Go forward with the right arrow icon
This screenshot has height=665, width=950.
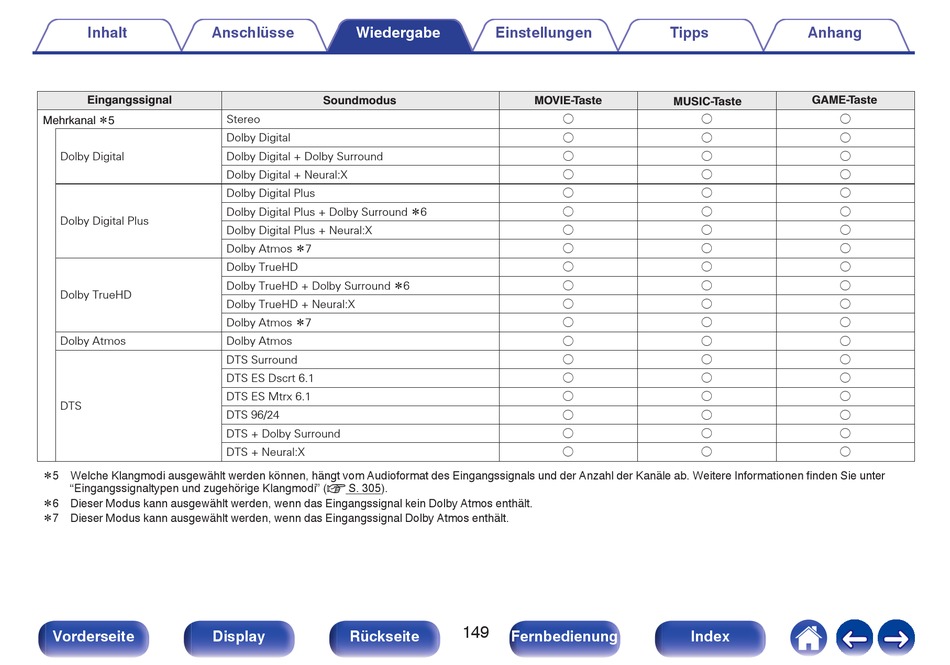[x=896, y=638]
